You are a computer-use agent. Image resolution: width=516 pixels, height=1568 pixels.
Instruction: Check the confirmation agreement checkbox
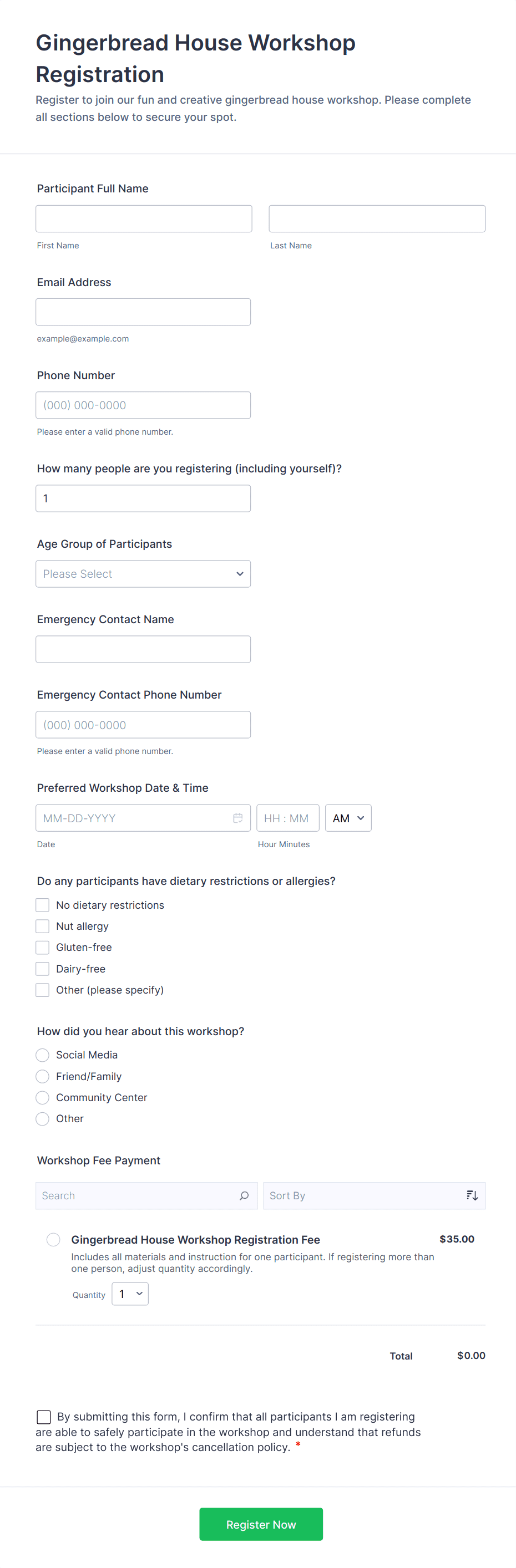pyautogui.click(x=44, y=1417)
